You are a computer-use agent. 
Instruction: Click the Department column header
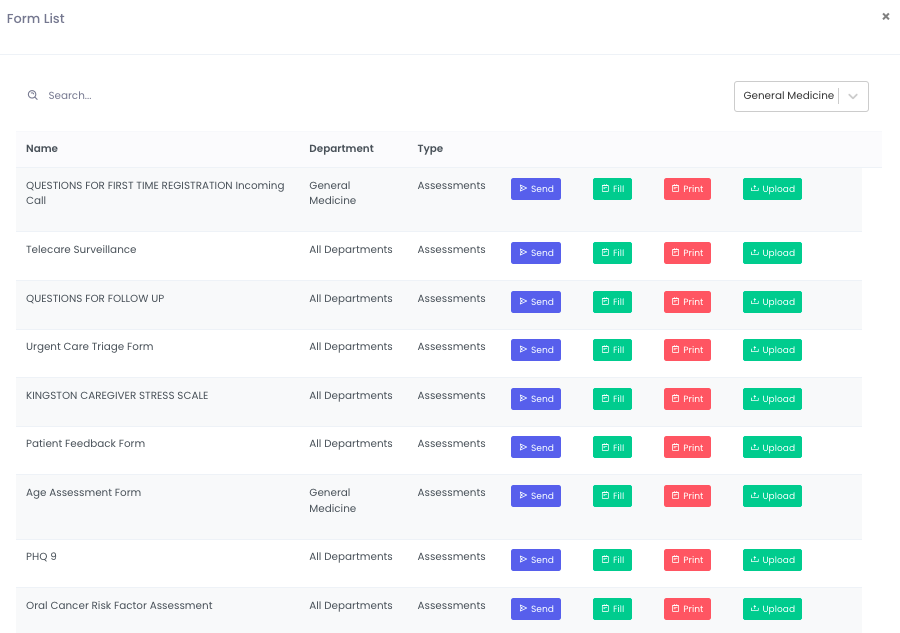tap(341, 149)
